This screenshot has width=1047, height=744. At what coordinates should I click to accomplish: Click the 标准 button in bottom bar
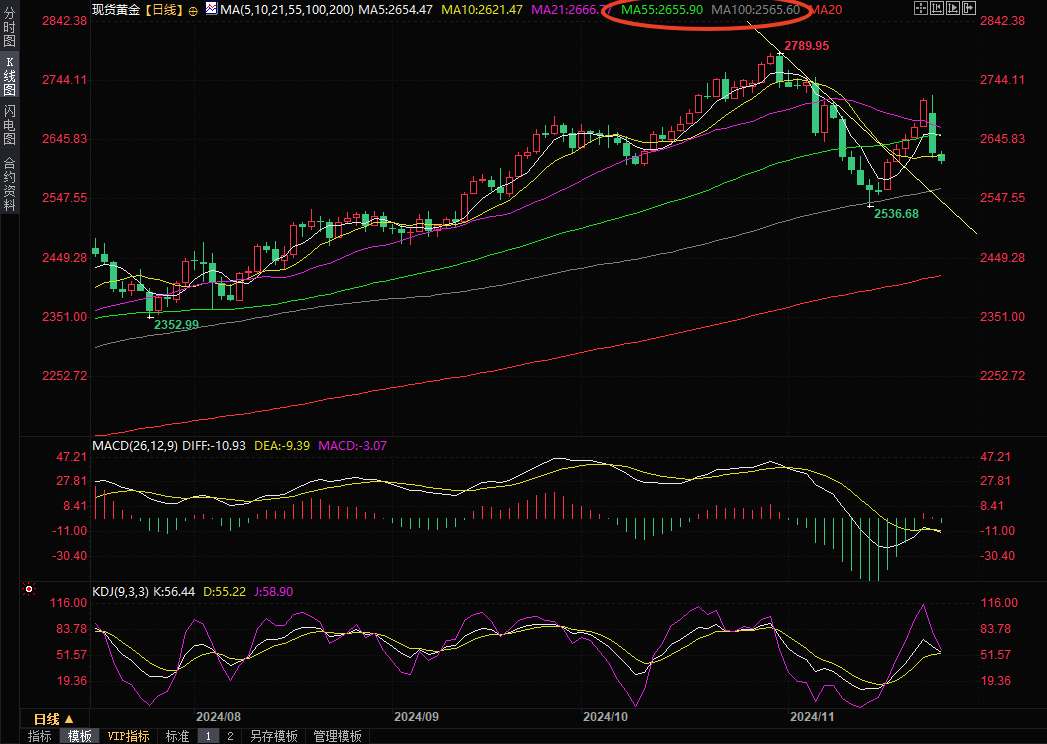(x=177, y=736)
